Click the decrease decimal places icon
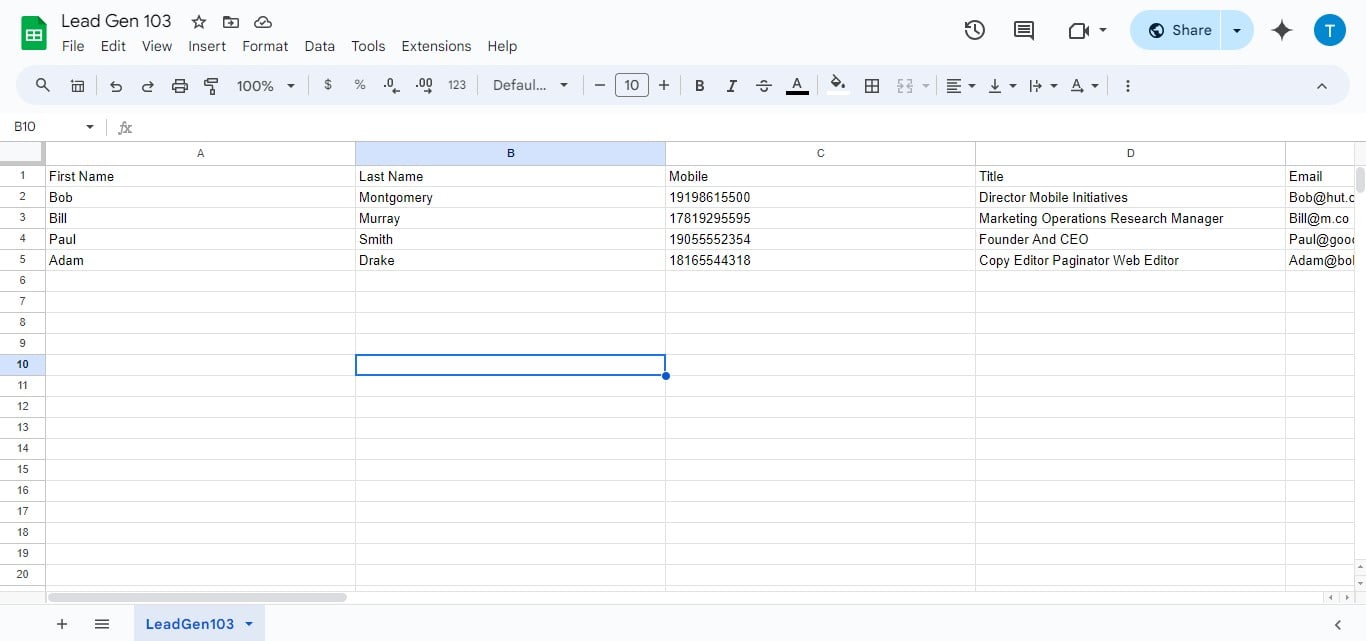 (390, 85)
